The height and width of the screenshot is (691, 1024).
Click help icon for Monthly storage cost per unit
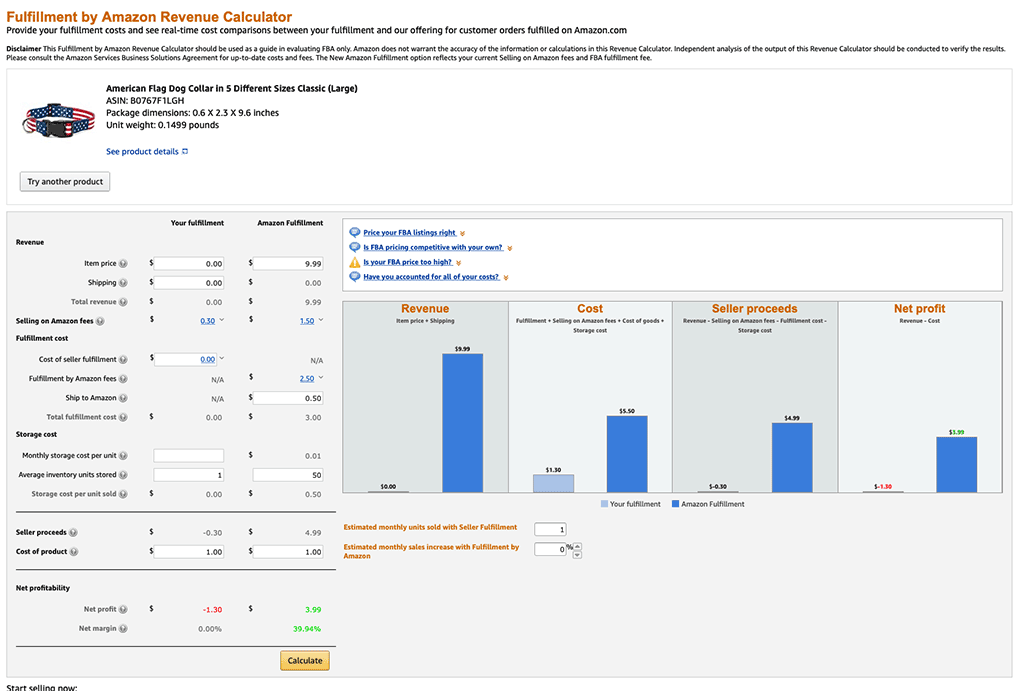coord(123,455)
